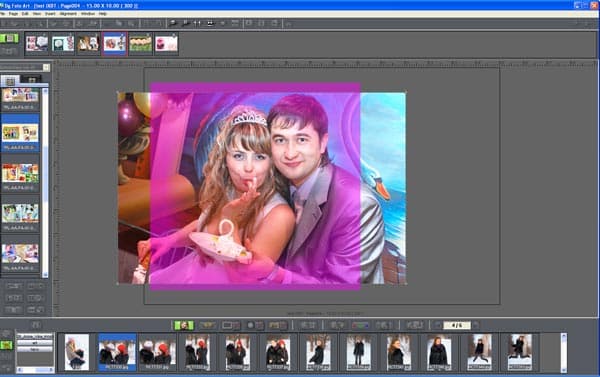
Task: Click the green filmstrip icon beside page thumbnails
Action: pos(9,38)
